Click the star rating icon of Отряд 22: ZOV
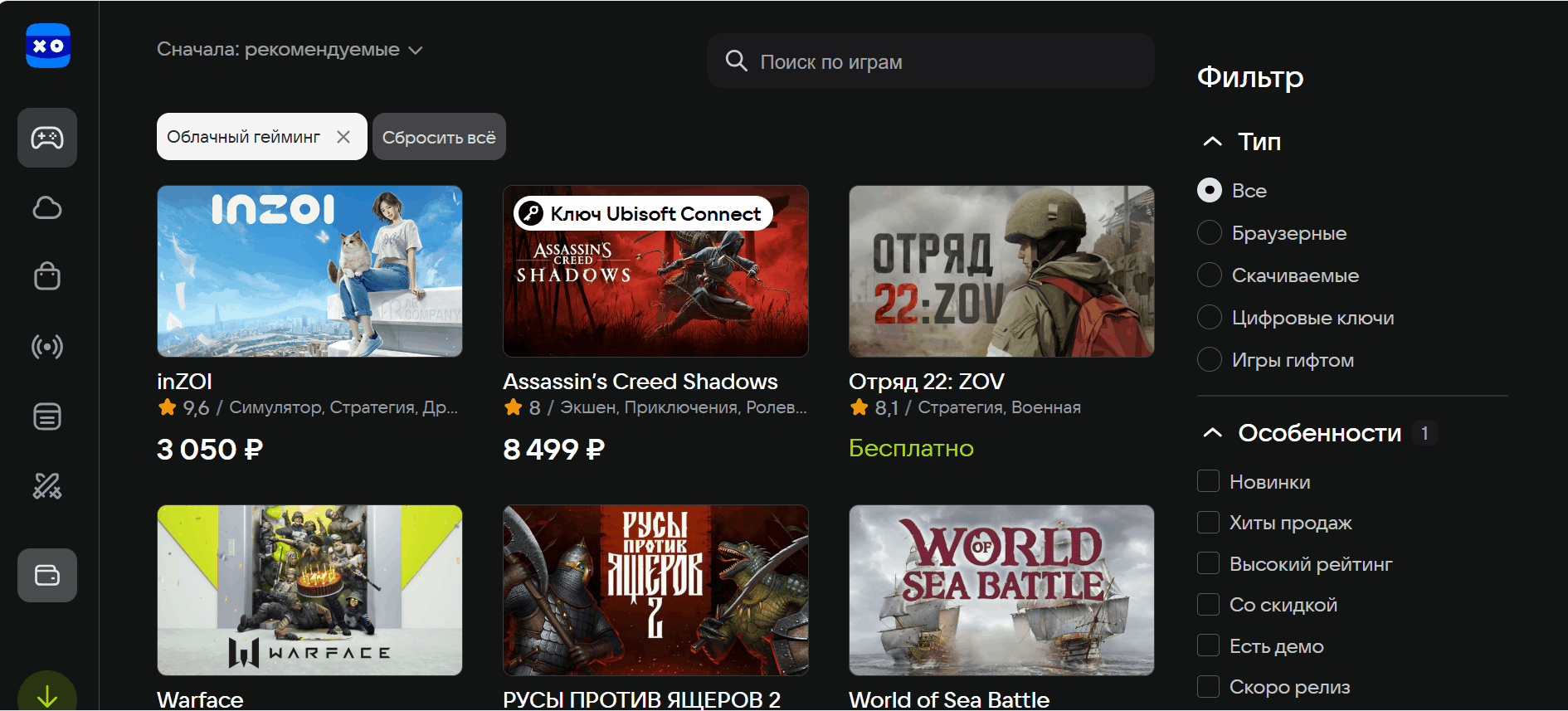1568x711 pixels. pos(859,407)
